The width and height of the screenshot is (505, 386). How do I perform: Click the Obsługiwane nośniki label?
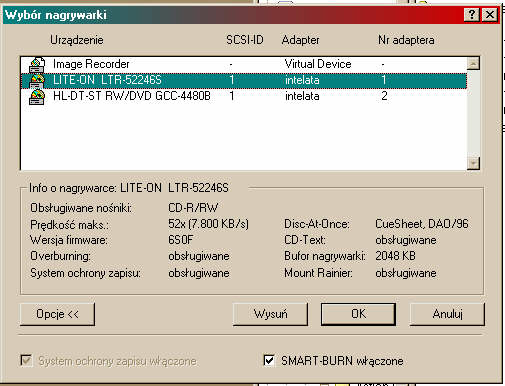81,208
